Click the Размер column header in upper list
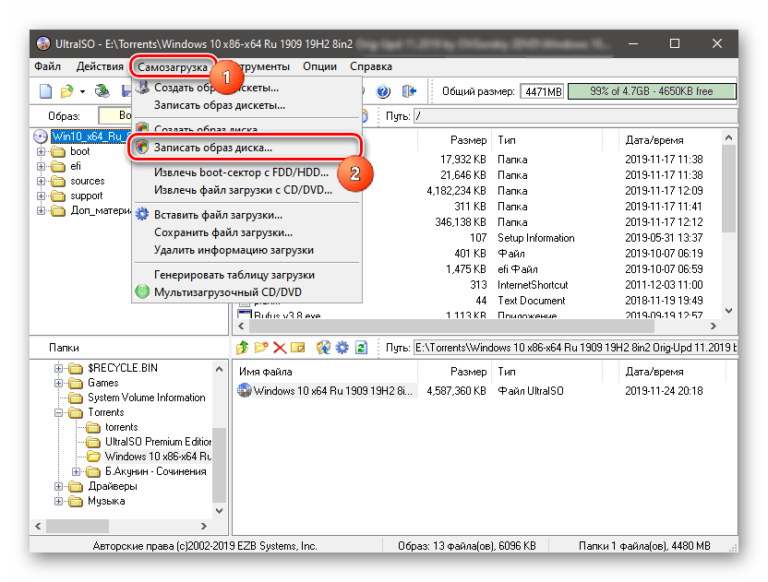This screenshot has height=582, width=768. pos(468,140)
